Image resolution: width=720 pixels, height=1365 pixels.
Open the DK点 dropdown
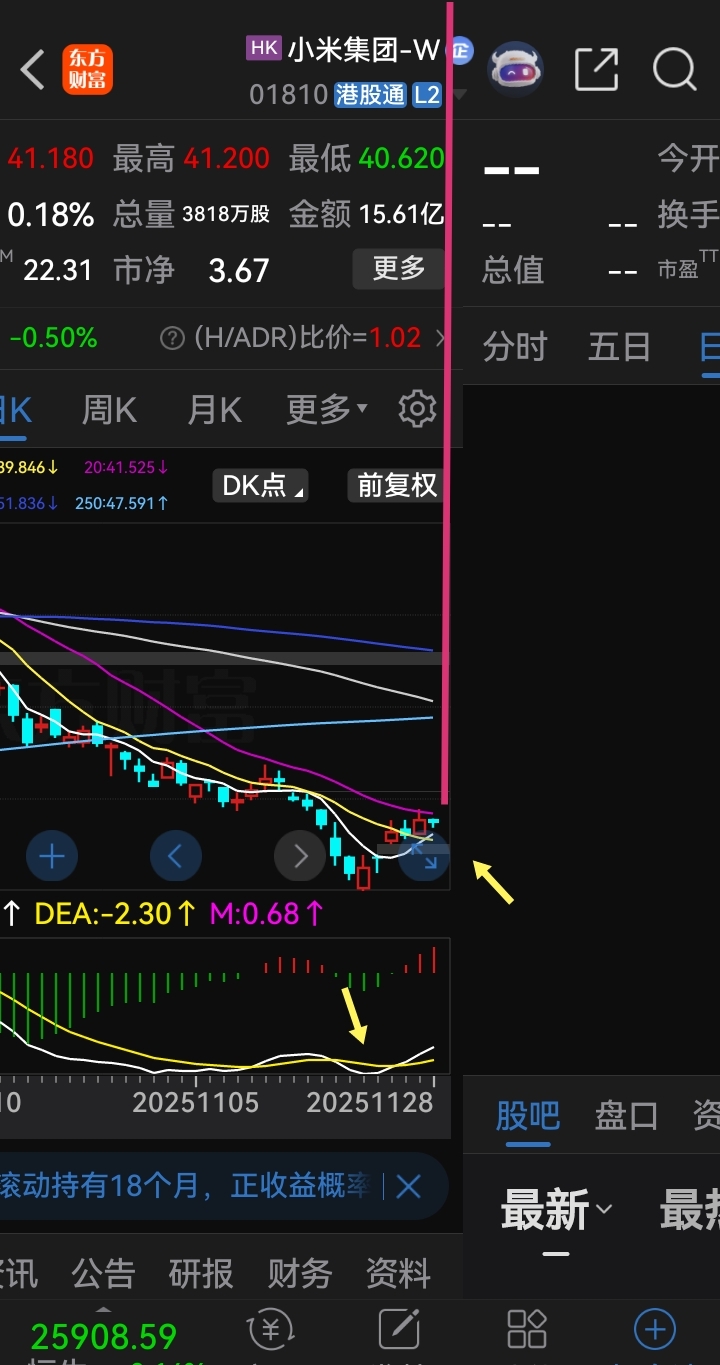[260, 486]
